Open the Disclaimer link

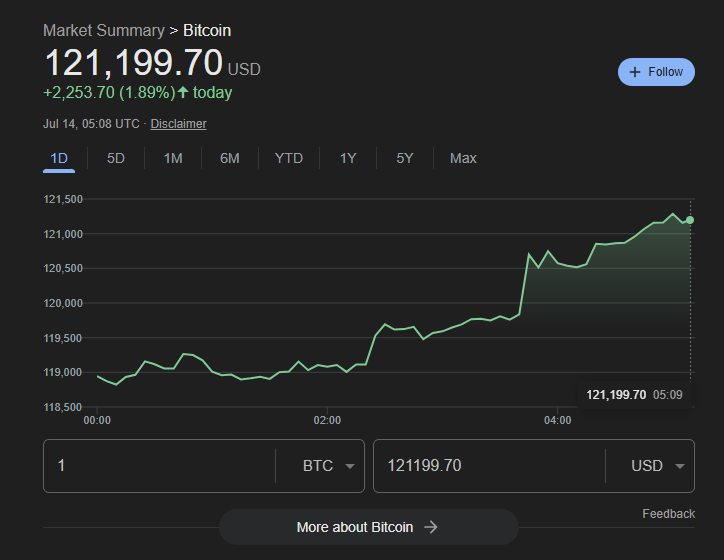(x=178, y=124)
